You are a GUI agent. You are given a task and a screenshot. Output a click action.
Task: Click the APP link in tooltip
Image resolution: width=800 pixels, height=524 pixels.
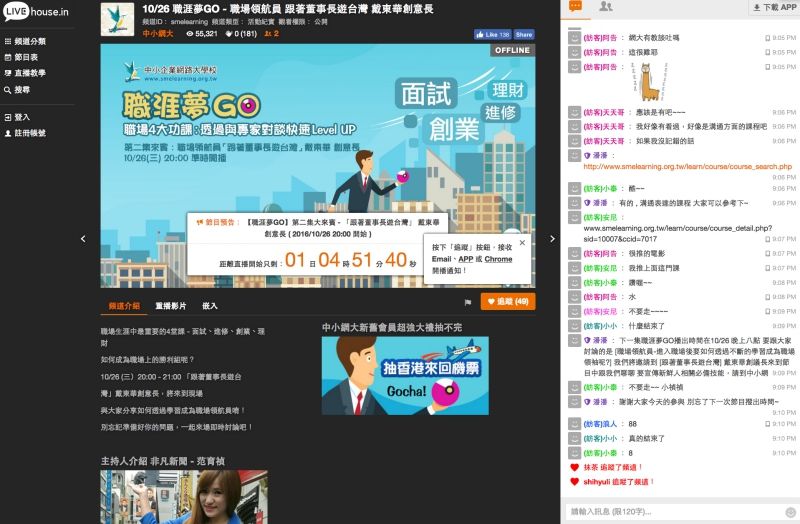click(465, 259)
